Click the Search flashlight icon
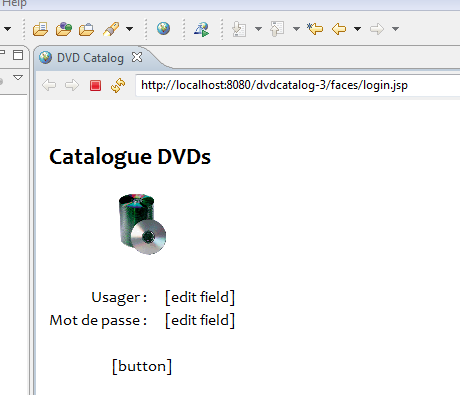 tap(111, 29)
